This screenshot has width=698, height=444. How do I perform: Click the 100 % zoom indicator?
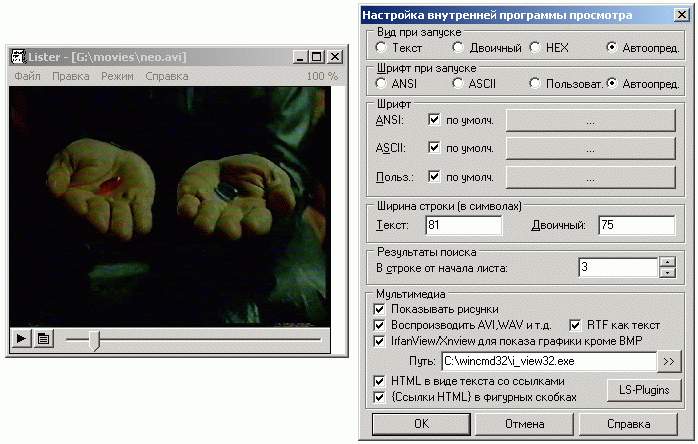pos(322,76)
